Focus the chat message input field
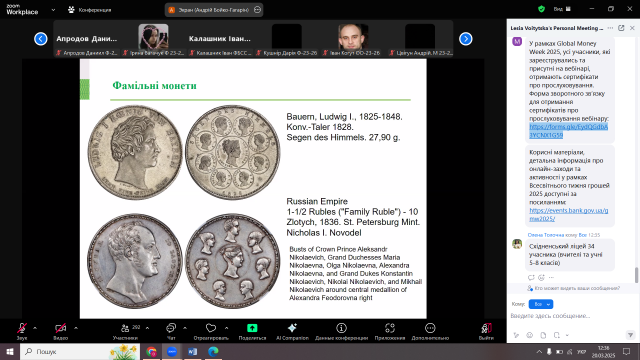This screenshot has height=360, width=640. (571, 316)
